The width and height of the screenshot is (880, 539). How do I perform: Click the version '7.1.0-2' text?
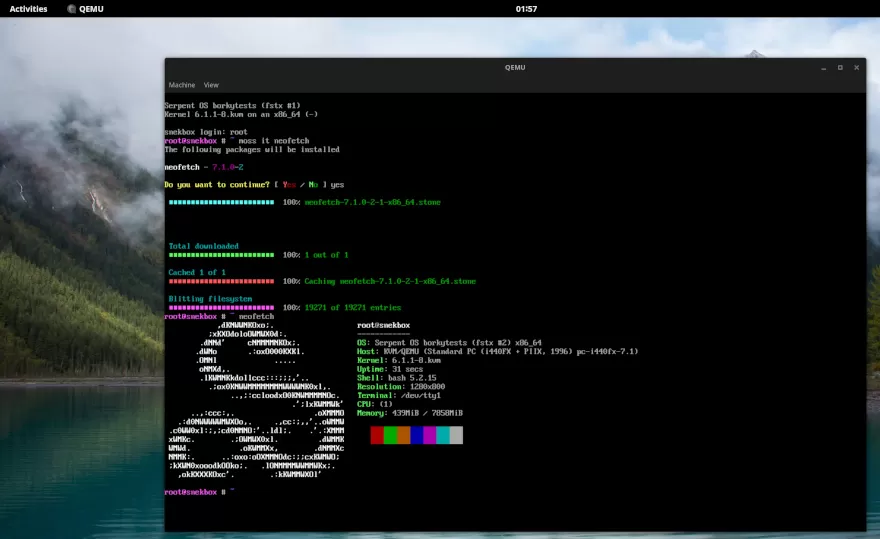[x=228, y=167]
